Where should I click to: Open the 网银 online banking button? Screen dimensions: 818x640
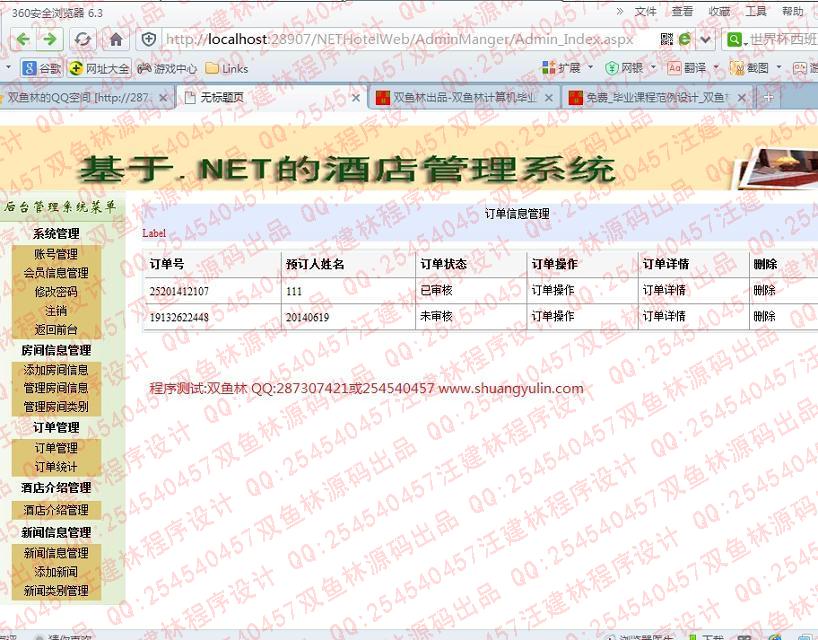tap(624, 68)
